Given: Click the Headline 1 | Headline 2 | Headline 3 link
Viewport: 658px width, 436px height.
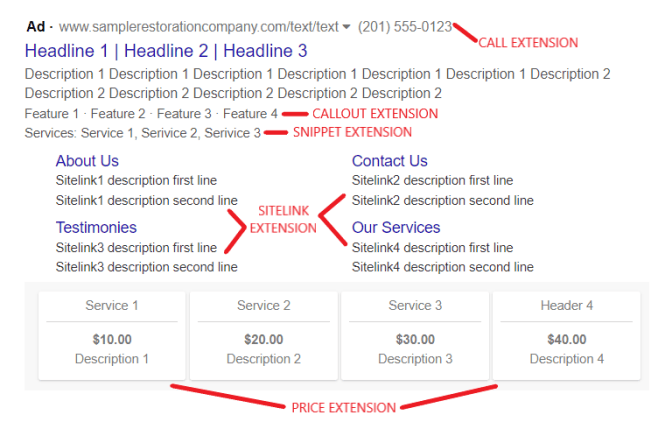Looking at the screenshot, I should coord(166,50).
